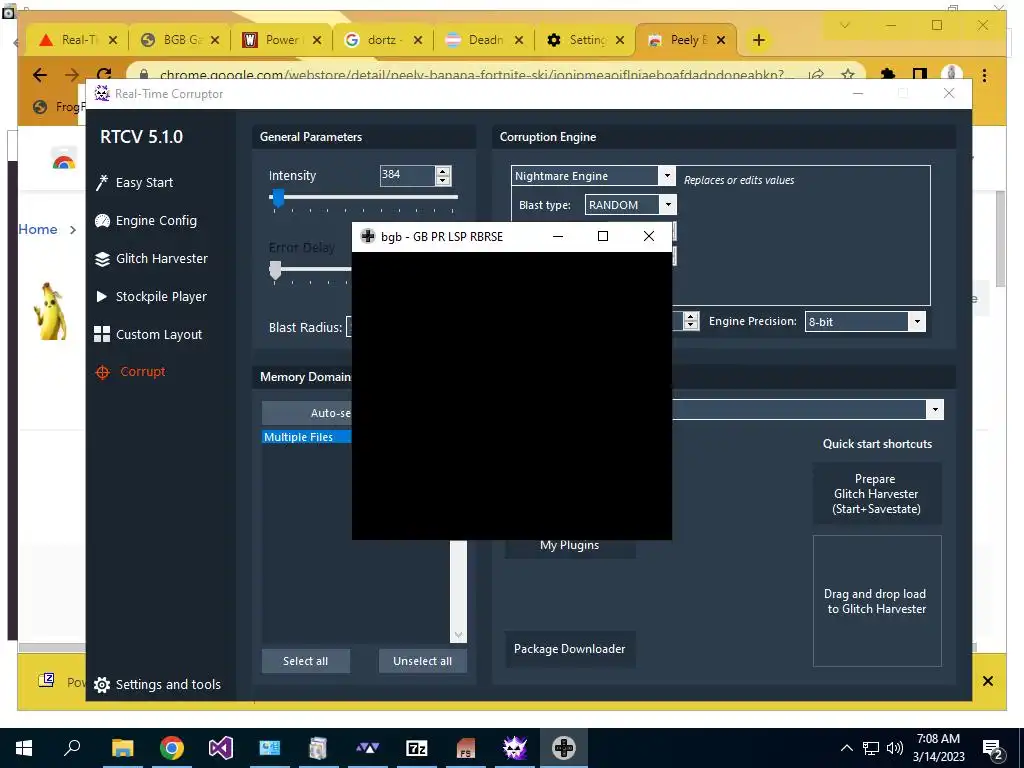
Task: Click the Custom Layout grid icon
Action: point(102,334)
